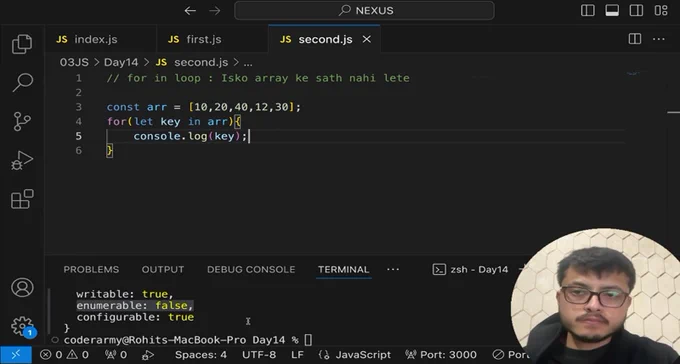Open the customize layout icon
The image size is (680, 364).
click(661, 10)
